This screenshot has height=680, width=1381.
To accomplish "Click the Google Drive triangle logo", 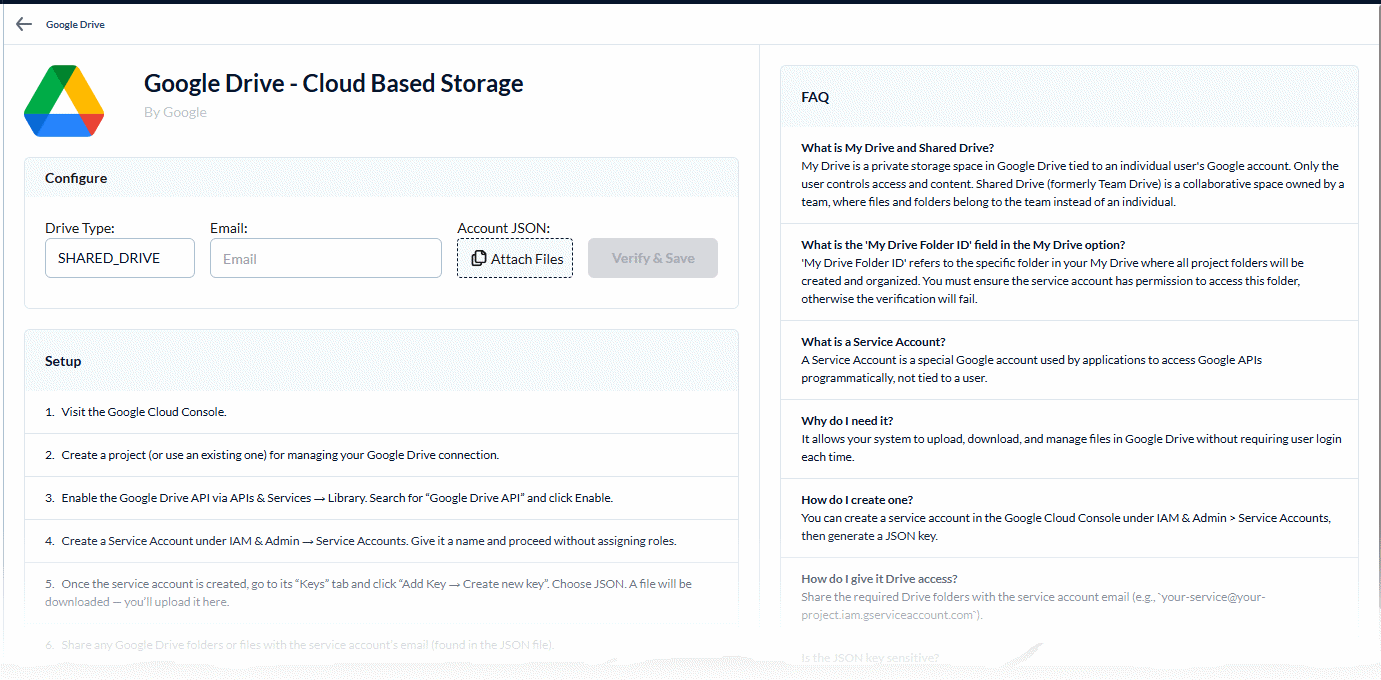I will [x=64, y=101].
